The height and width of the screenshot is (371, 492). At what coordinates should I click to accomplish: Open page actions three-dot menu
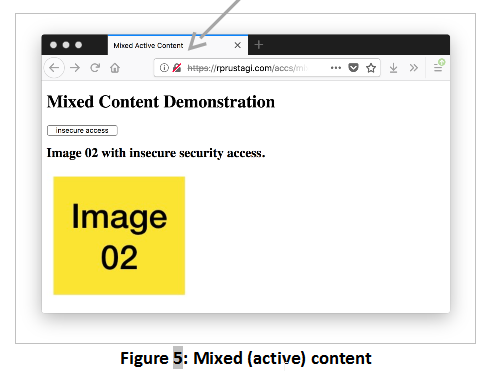336,68
